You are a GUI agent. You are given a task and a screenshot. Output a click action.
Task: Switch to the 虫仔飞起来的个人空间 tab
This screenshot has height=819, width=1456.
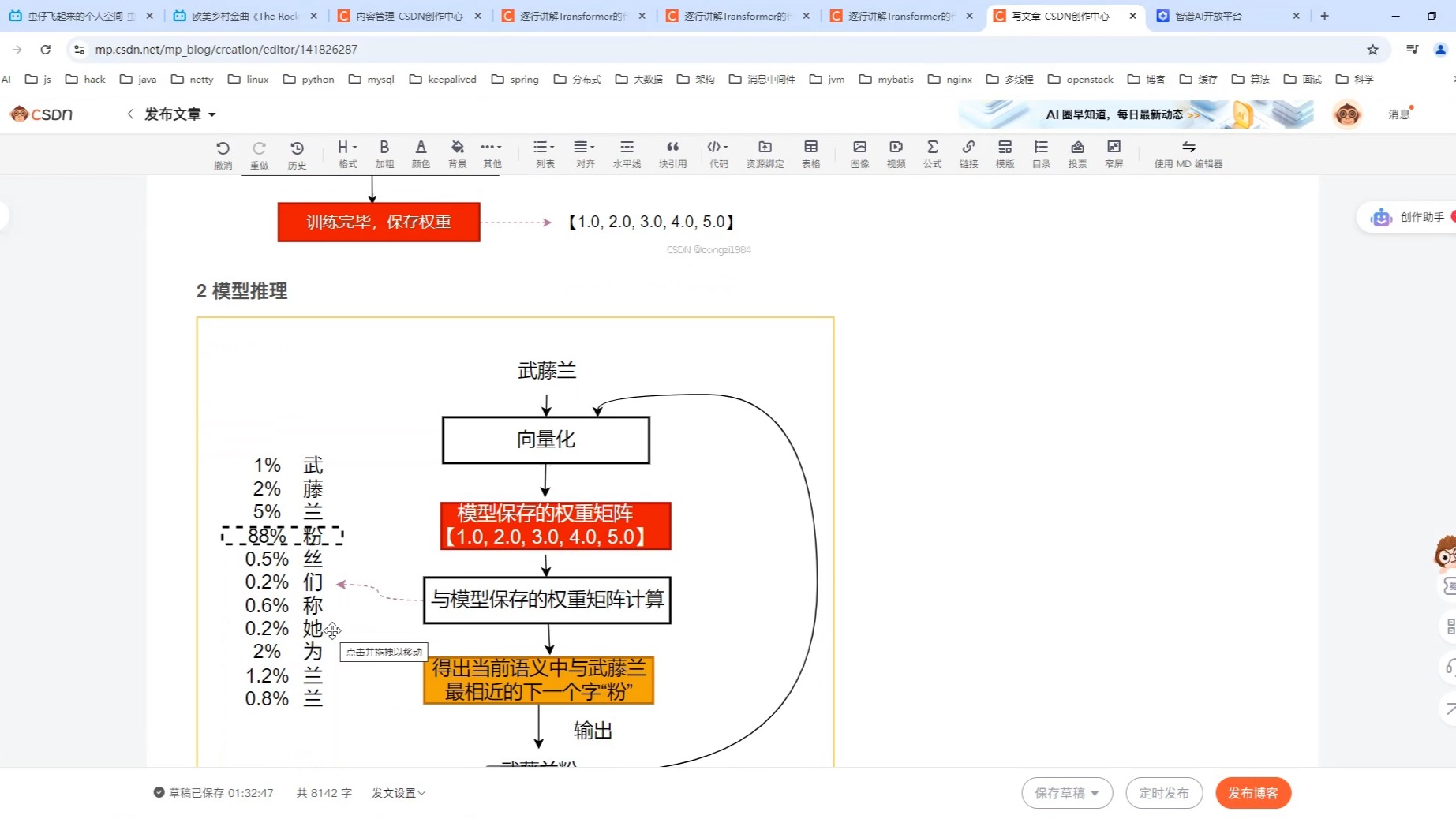80,16
